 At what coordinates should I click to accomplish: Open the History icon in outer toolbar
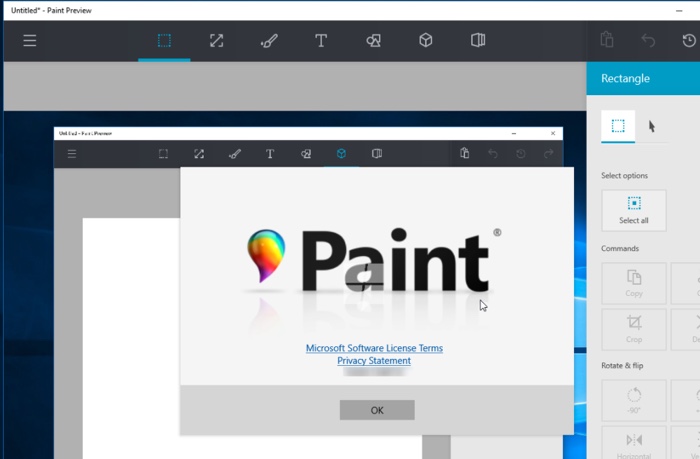689,41
